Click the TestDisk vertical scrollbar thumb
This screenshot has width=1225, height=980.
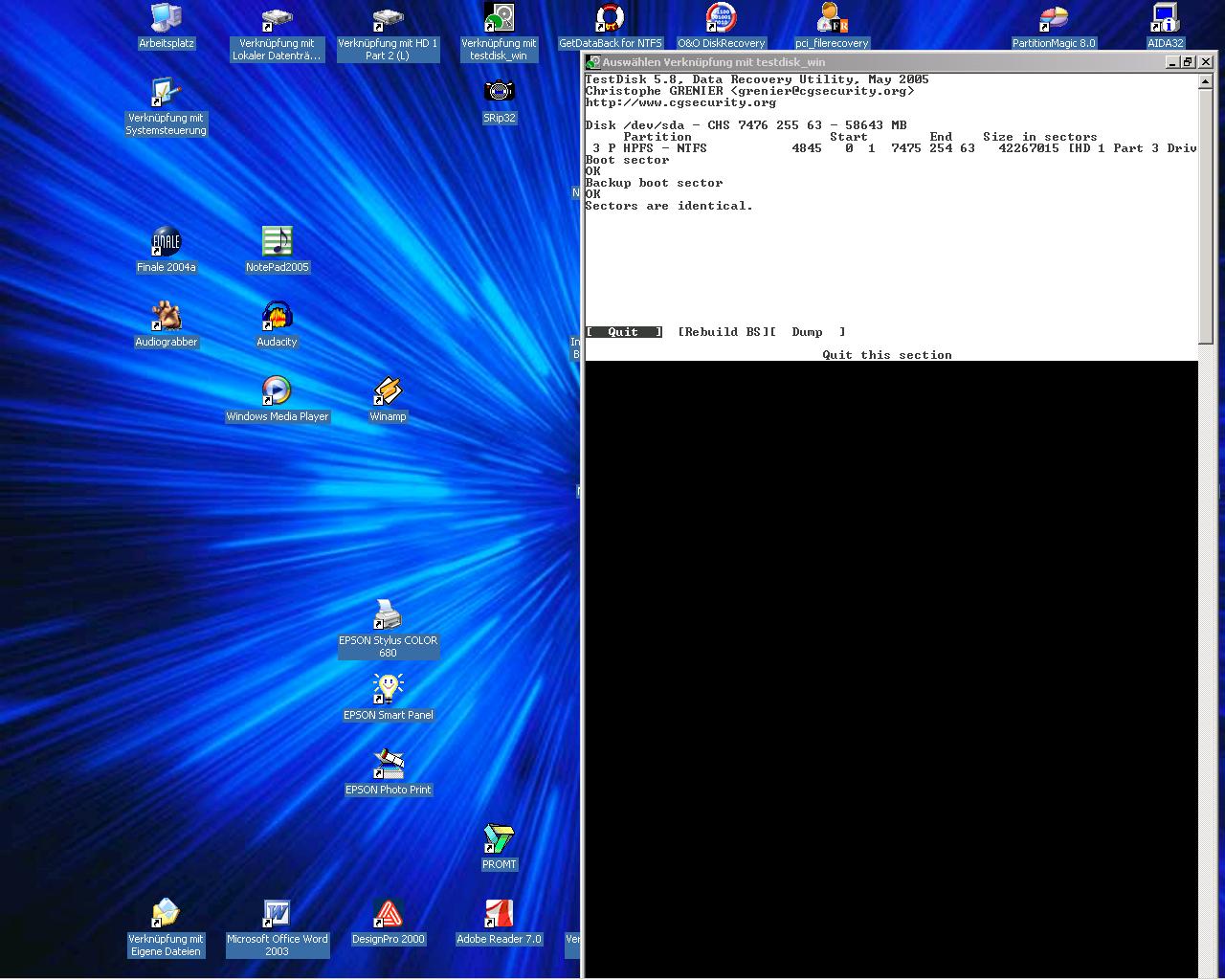pyautogui.click(x=1206, y=217)
